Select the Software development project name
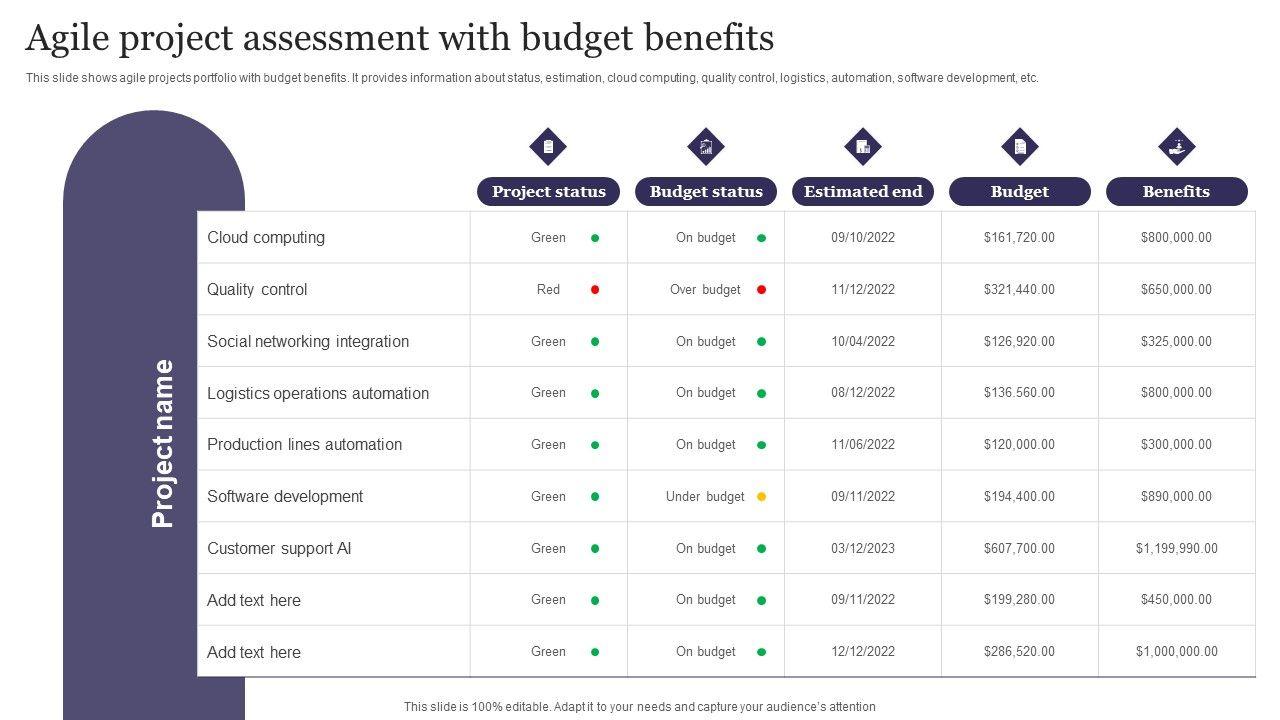Viewport: 1280px width, 720px height. [x=285, y=497]
